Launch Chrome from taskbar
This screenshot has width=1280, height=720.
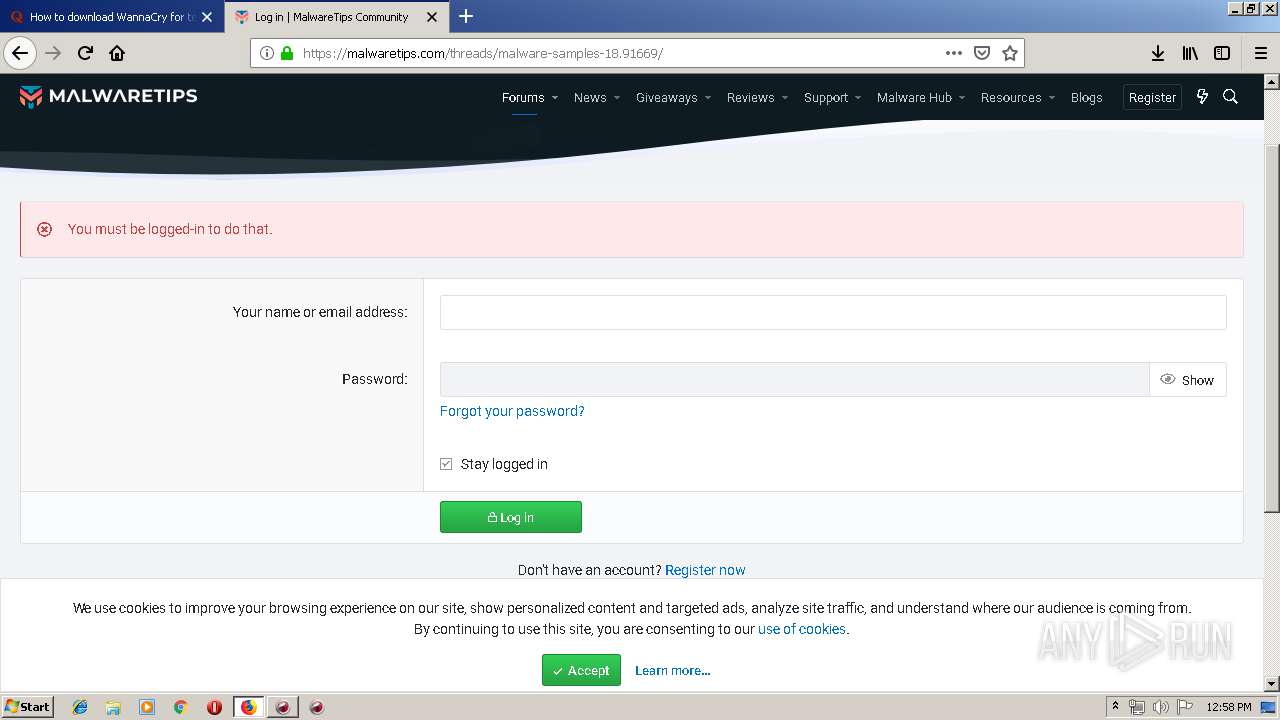(x=180, y=707)
